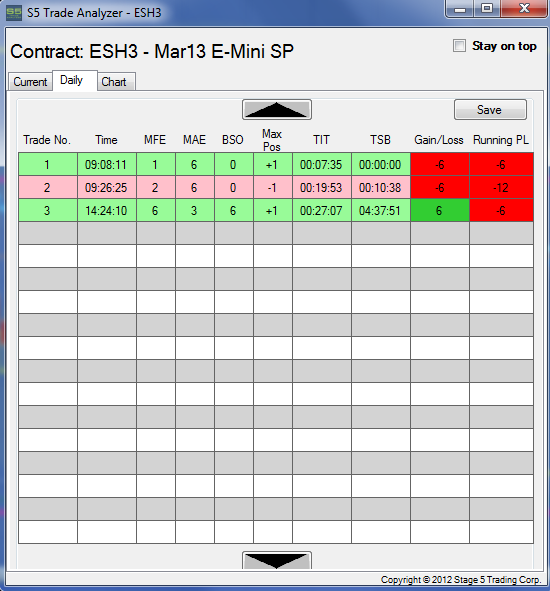This screenshot has height=591, width=550.
Task: Maximize the S5 Trade Analyzer window
Action: click(487, 9)
